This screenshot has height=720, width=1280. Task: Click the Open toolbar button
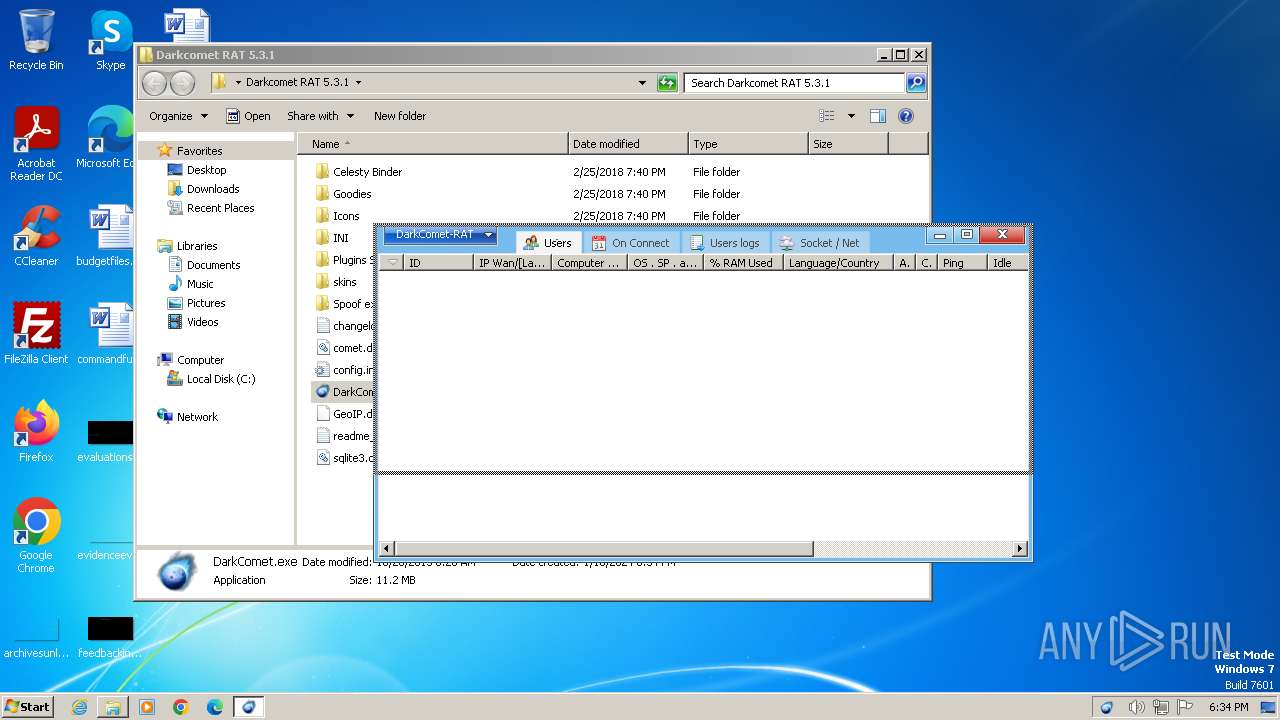point(248,116)
